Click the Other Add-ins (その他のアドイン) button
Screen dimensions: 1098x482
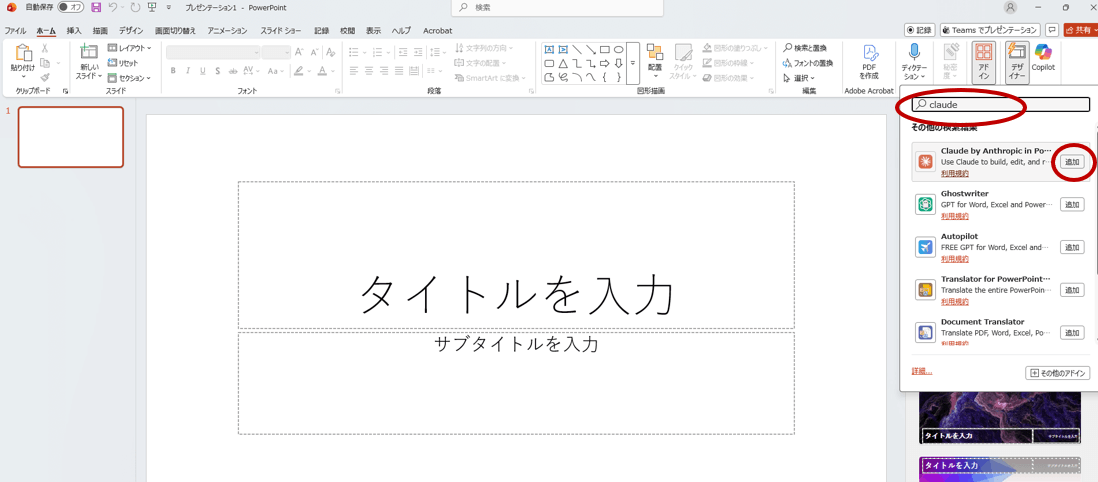point(1057,373)
